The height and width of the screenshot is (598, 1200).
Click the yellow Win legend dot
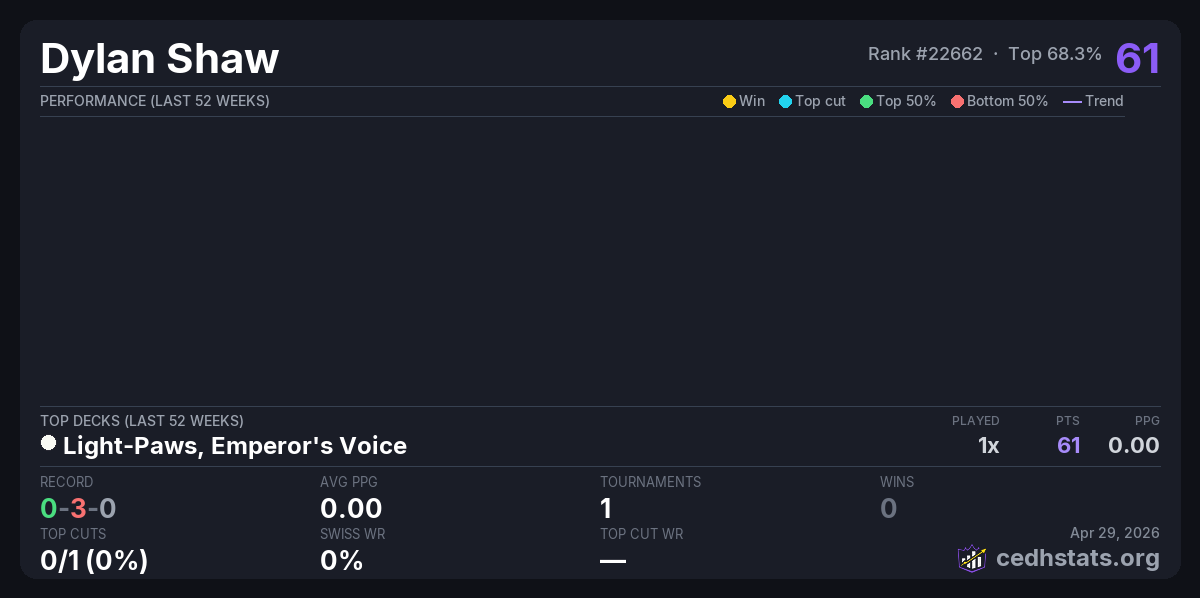(x=729, y=101)
